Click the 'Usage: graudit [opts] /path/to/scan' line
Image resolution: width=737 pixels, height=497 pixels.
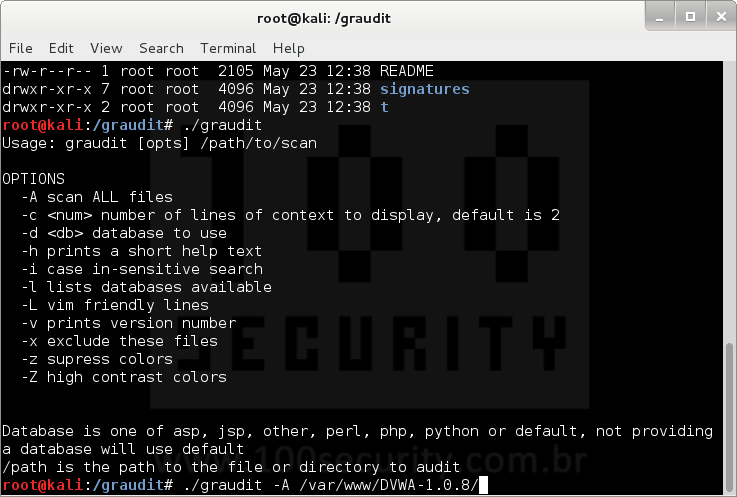point(159,143)
